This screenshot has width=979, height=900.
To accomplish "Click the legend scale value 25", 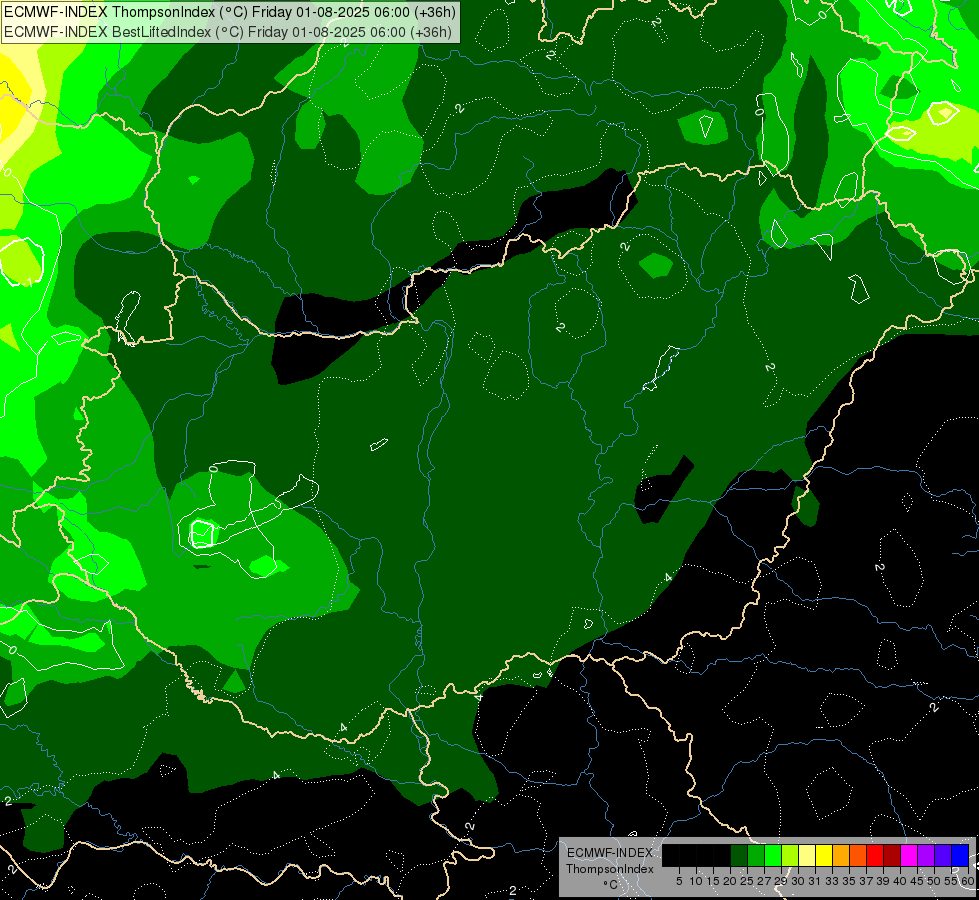I will coord(747,881).
